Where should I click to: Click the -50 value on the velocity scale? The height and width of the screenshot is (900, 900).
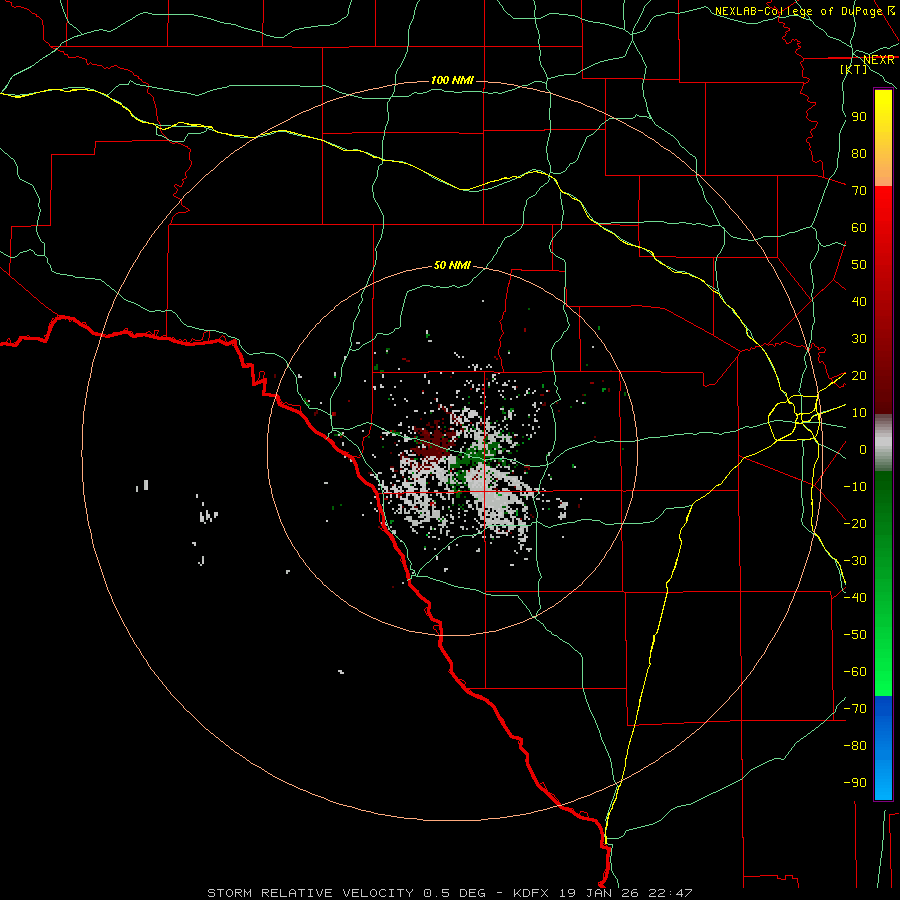(855, 635)
